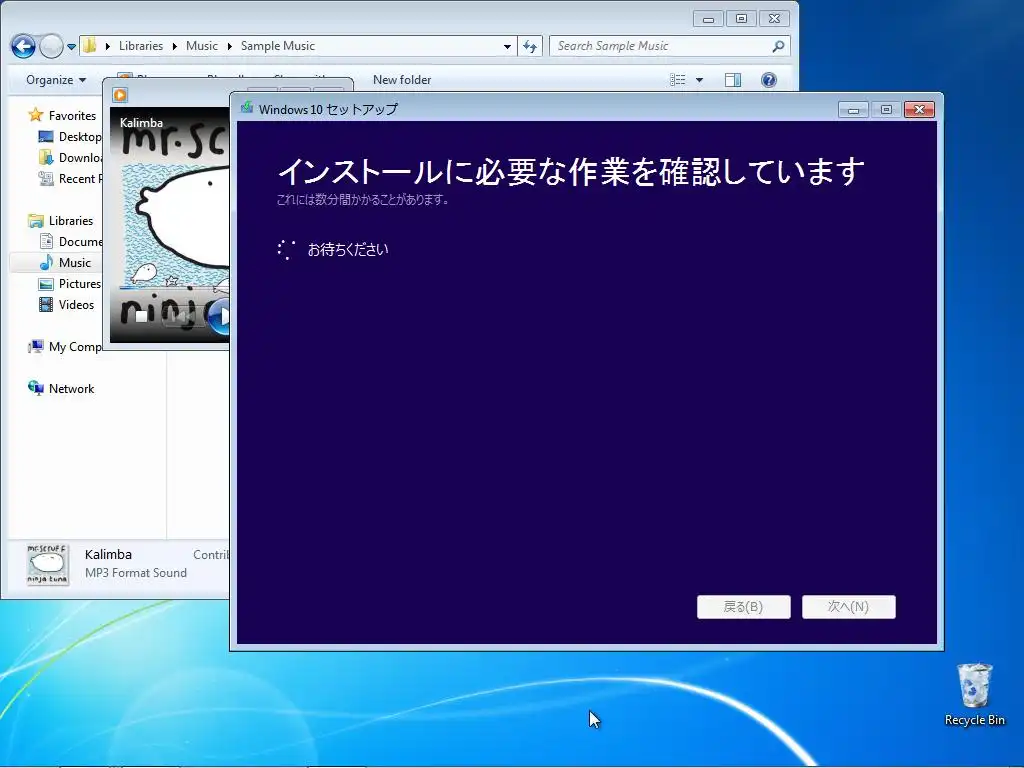Image resolution: width=1024 pixels, height=768 pixels.
Task: Change the view using the view icon
Action: (x=677, y=80)
